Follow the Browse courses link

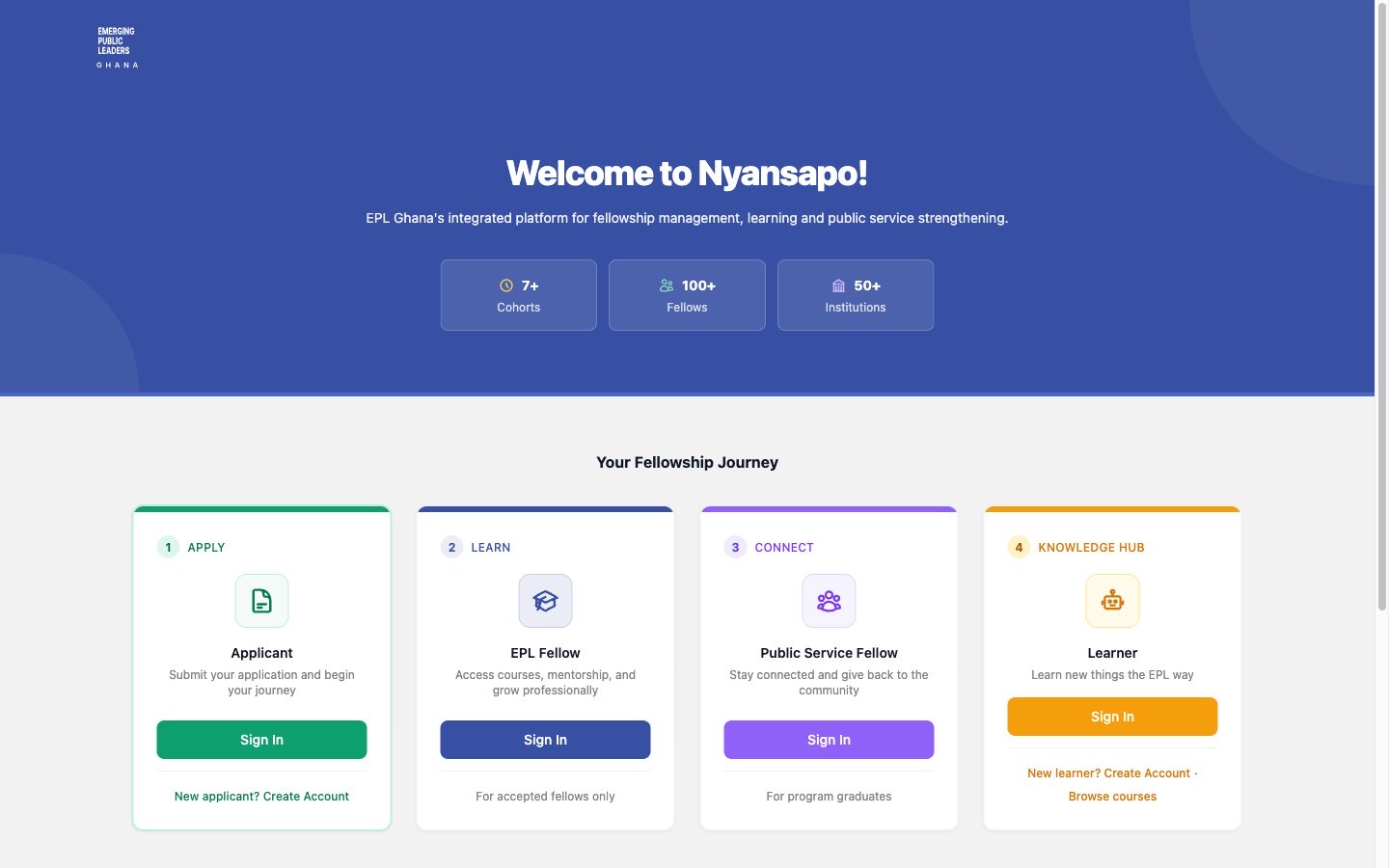1112,797
